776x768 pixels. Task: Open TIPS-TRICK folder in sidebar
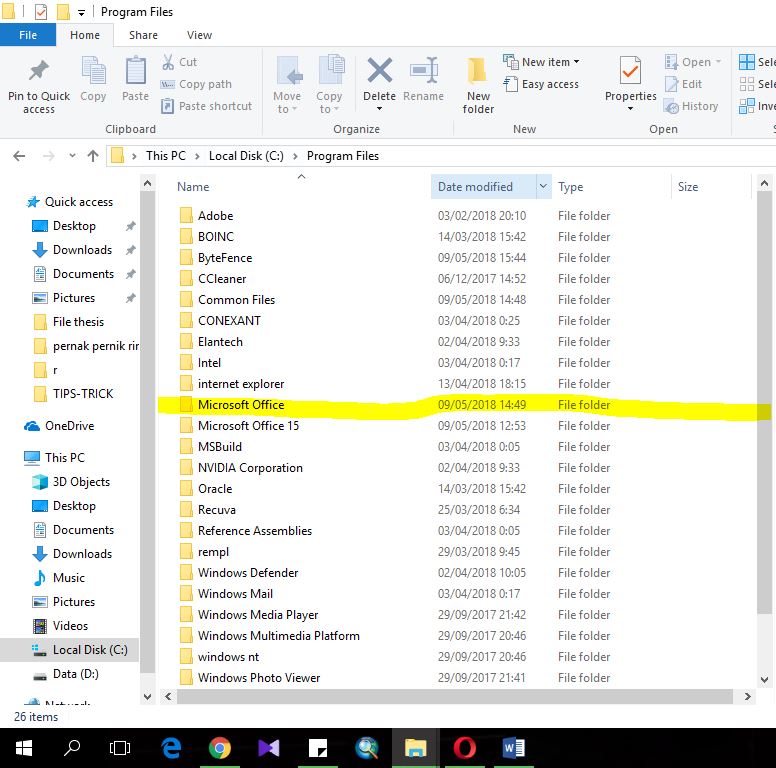click(83, 394)
